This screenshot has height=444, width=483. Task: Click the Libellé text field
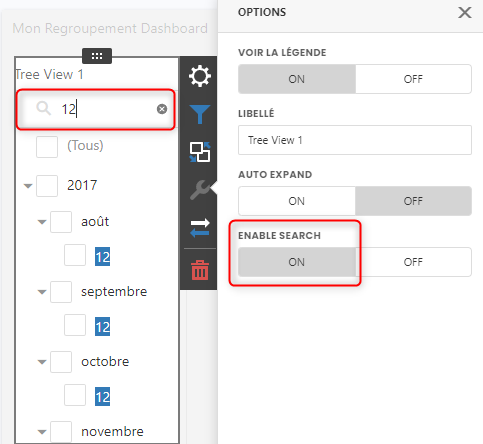point(355,140)
